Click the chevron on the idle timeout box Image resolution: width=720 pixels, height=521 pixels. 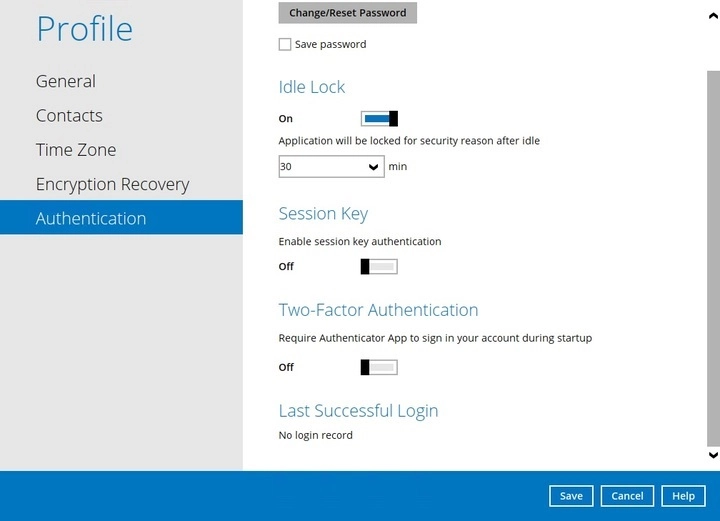373,167
